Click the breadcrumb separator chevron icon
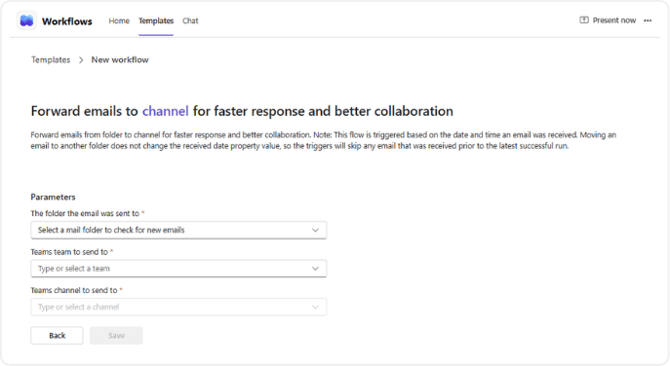Screen dimensions: 670x366 click(x=81, y=60)
